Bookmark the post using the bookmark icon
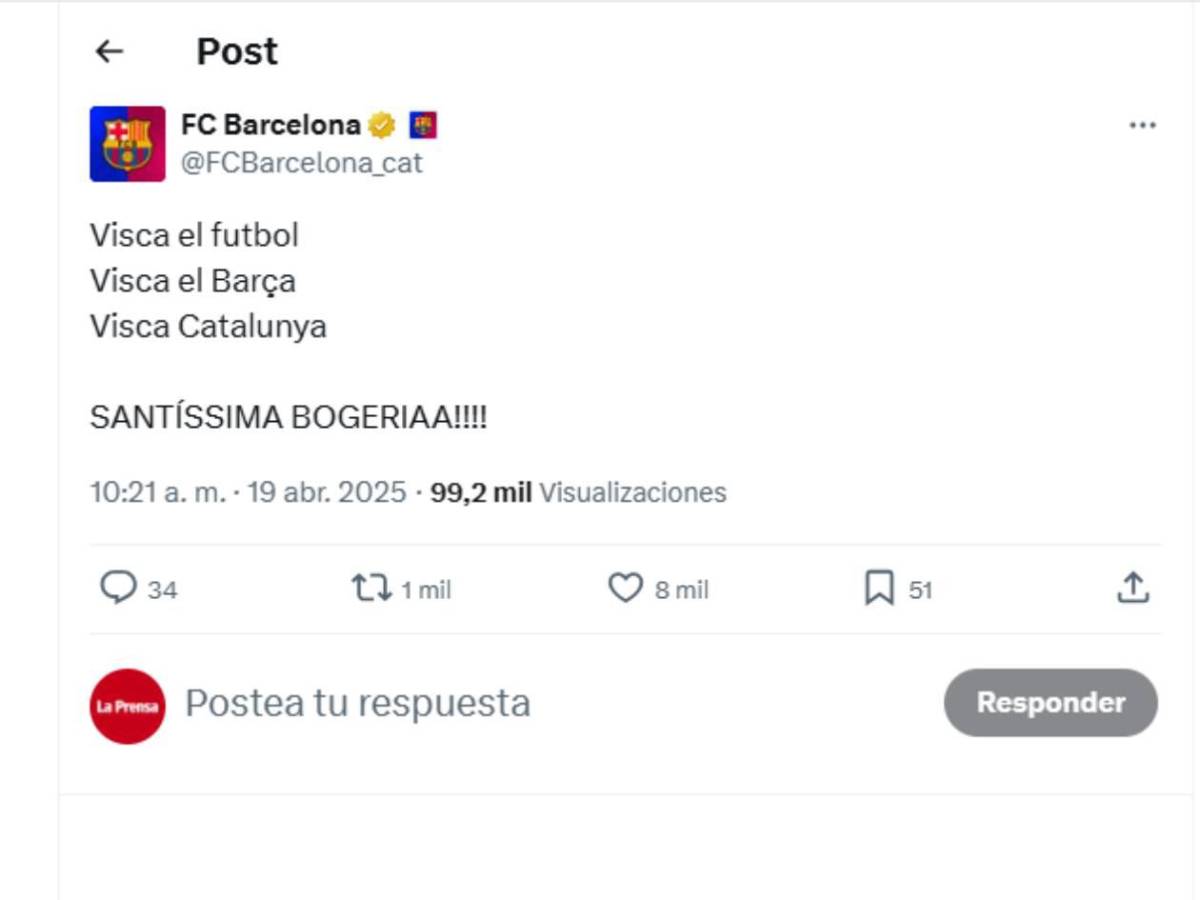1200x900 pixels. coord(878,589)
